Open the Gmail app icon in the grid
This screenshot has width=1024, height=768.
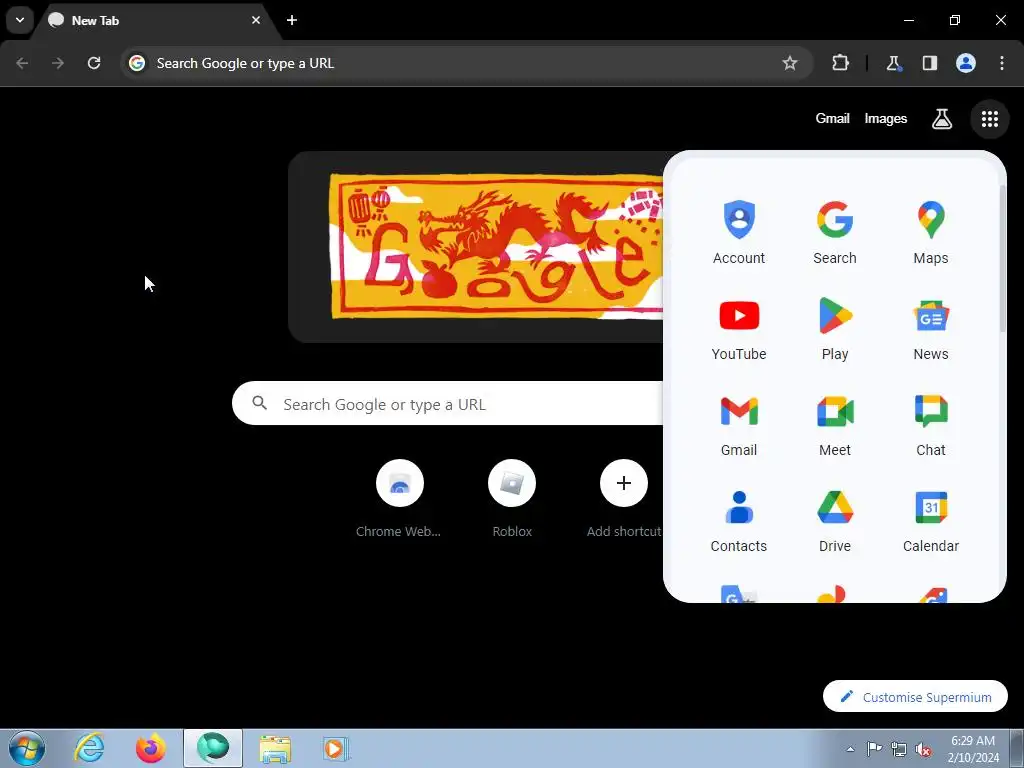tap(739, 424)
